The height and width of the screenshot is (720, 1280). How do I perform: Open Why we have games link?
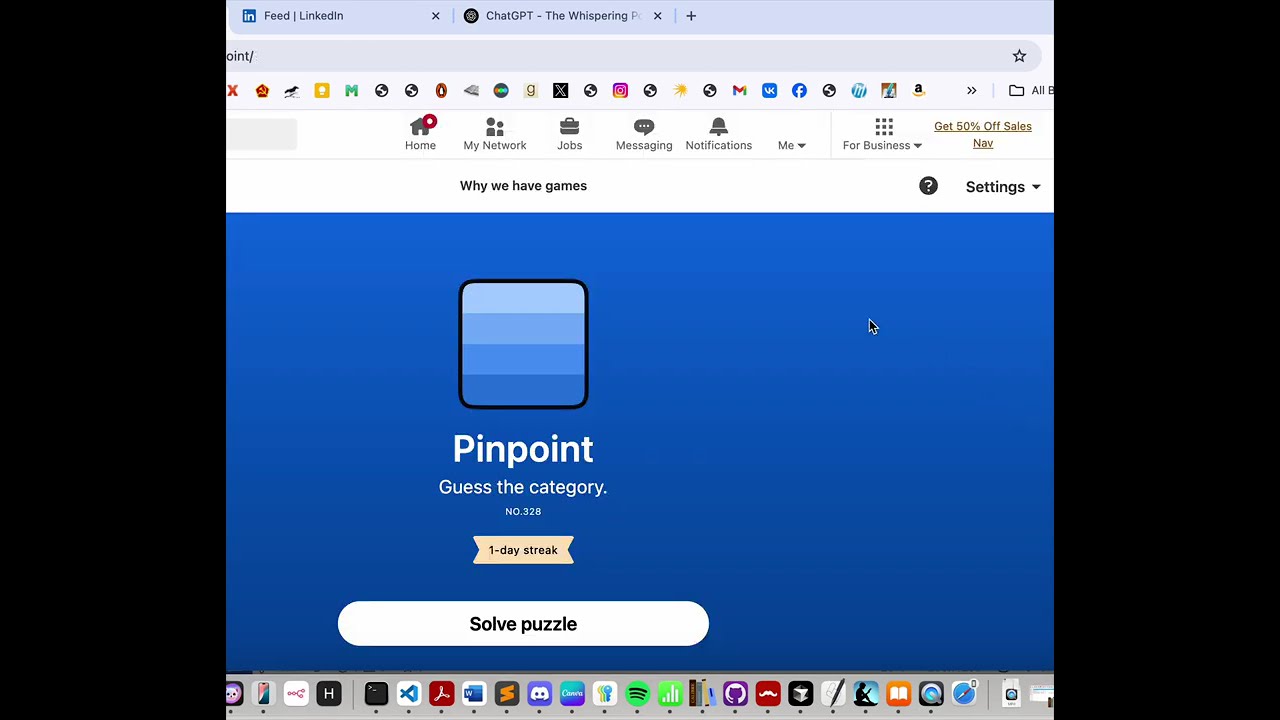click(523, 186)
